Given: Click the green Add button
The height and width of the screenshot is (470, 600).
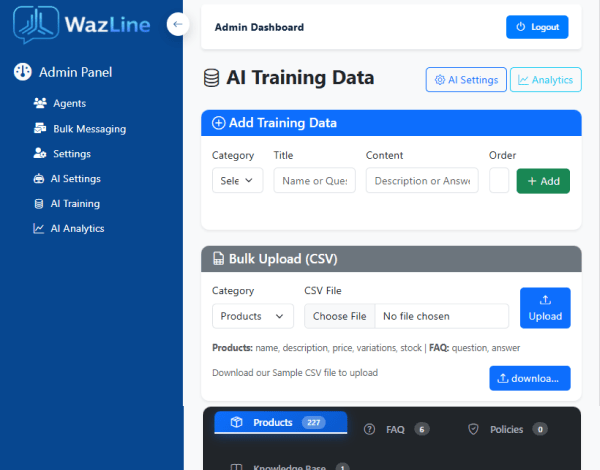Looking at the screenshot, I should coord(543,181).
